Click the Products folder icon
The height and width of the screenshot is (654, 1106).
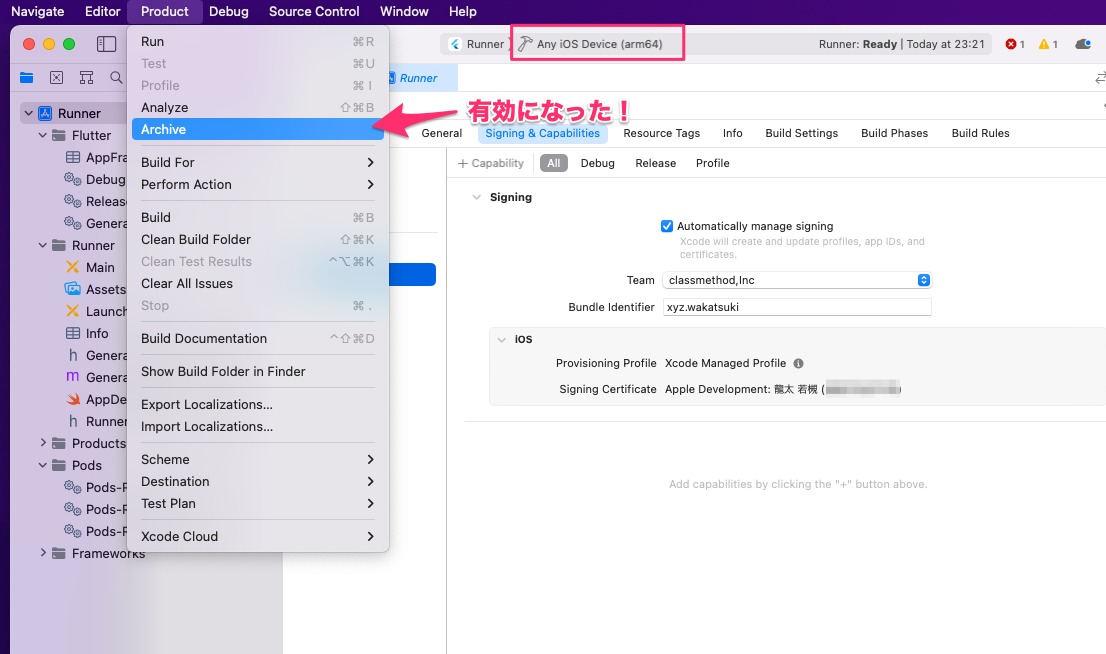[59, 443]
